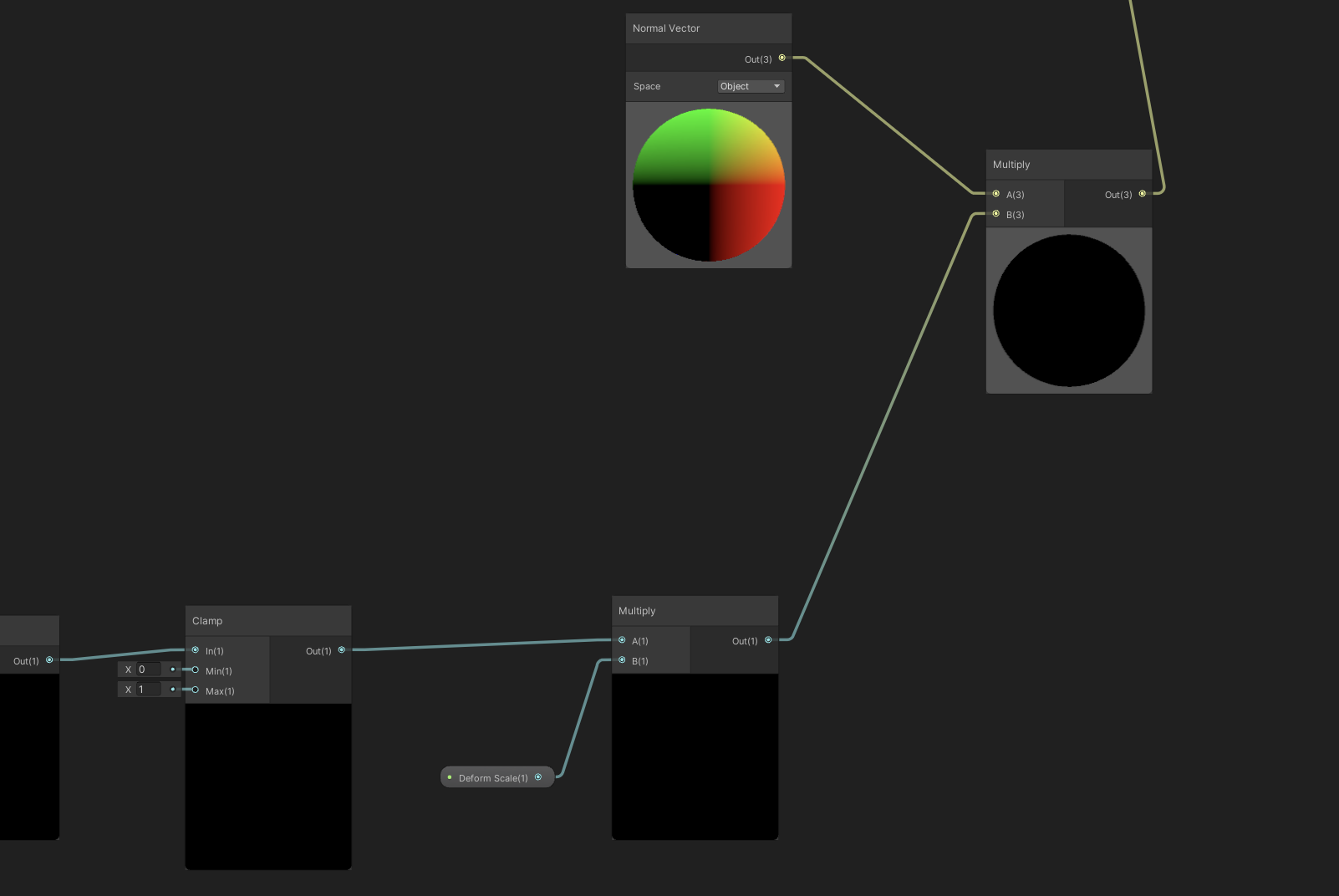The image size is (1339, 896).
Task: Click the Max(1) input port on Clamp
Action: [x=196, y=690]
